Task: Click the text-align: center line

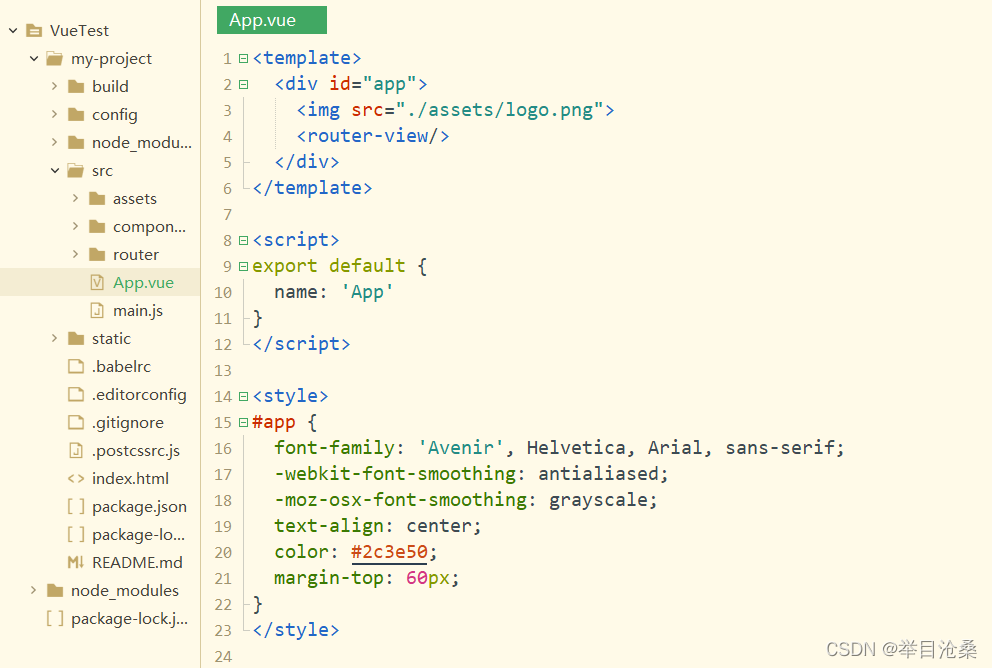Action: coord(378,526)
